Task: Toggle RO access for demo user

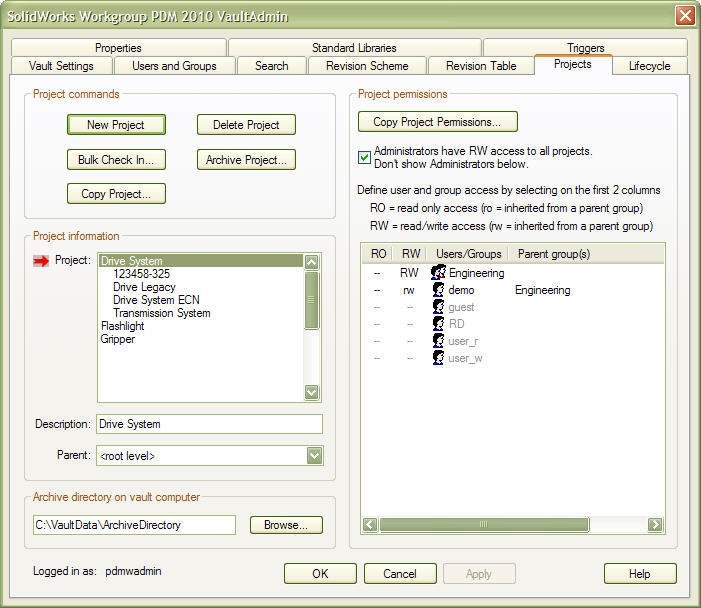Action: point(377,290)
